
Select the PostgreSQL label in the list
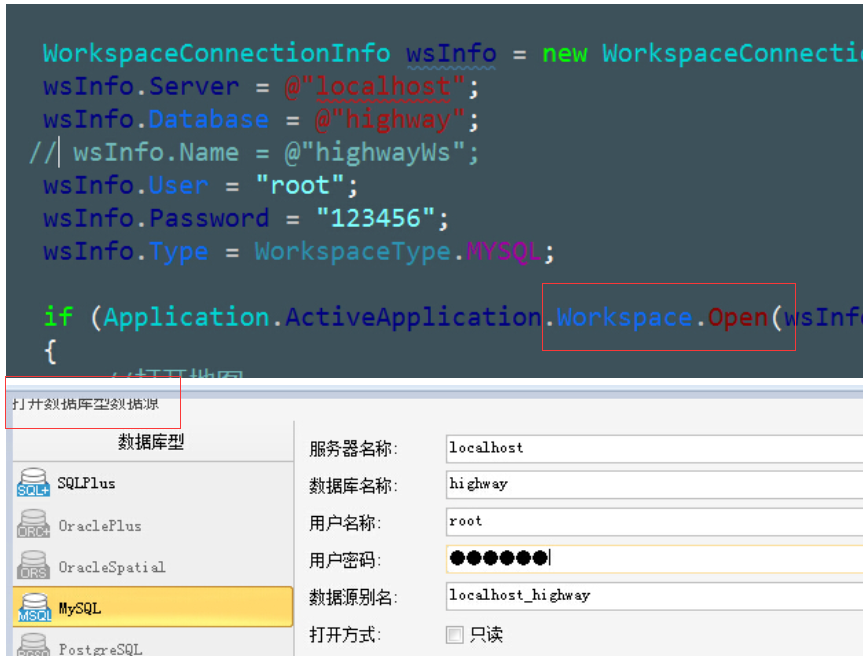[100, 649]
